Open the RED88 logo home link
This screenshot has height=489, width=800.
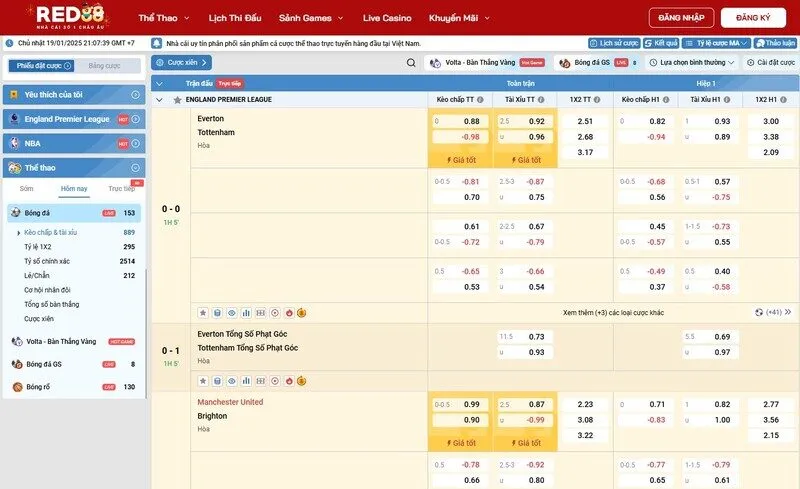[x=68, y=17]
